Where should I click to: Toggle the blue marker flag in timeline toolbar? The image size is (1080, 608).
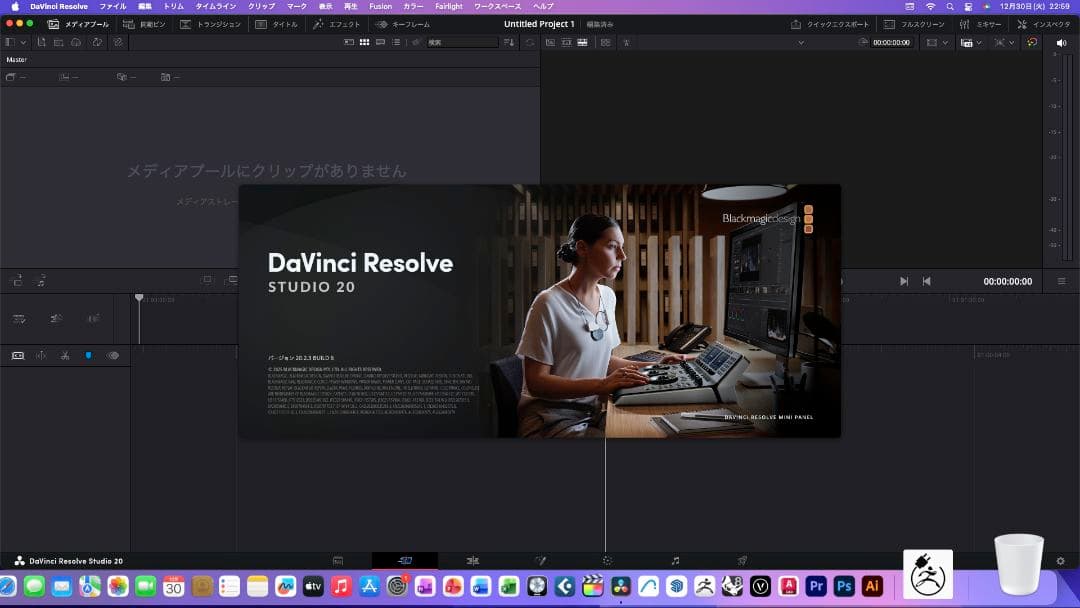(88, 355)
